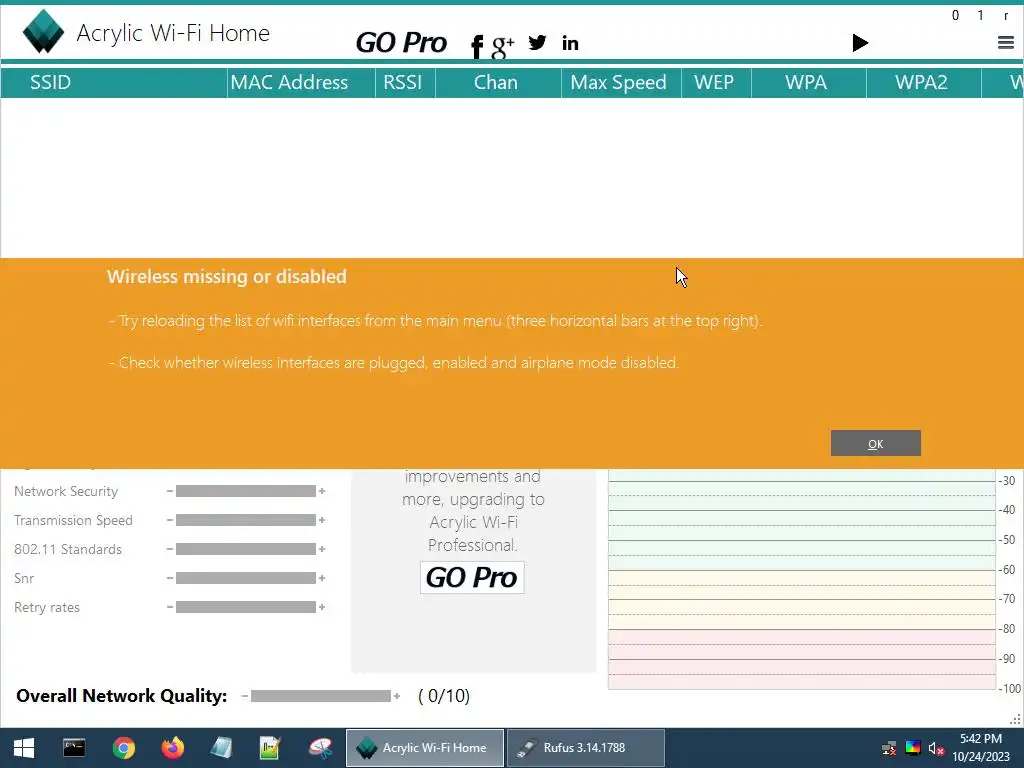Click the Retry rates label

pos(47,607)
